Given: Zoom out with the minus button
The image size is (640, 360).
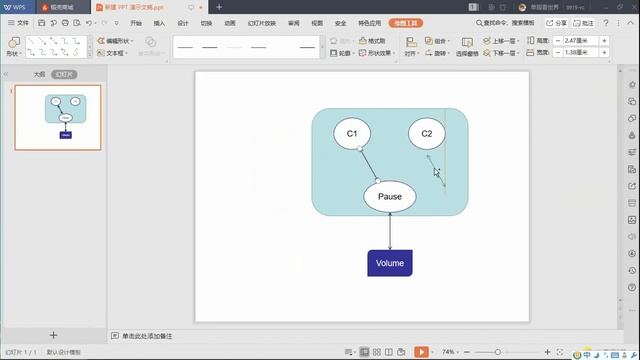Looking at the screenshot, I should coord(467,352).
